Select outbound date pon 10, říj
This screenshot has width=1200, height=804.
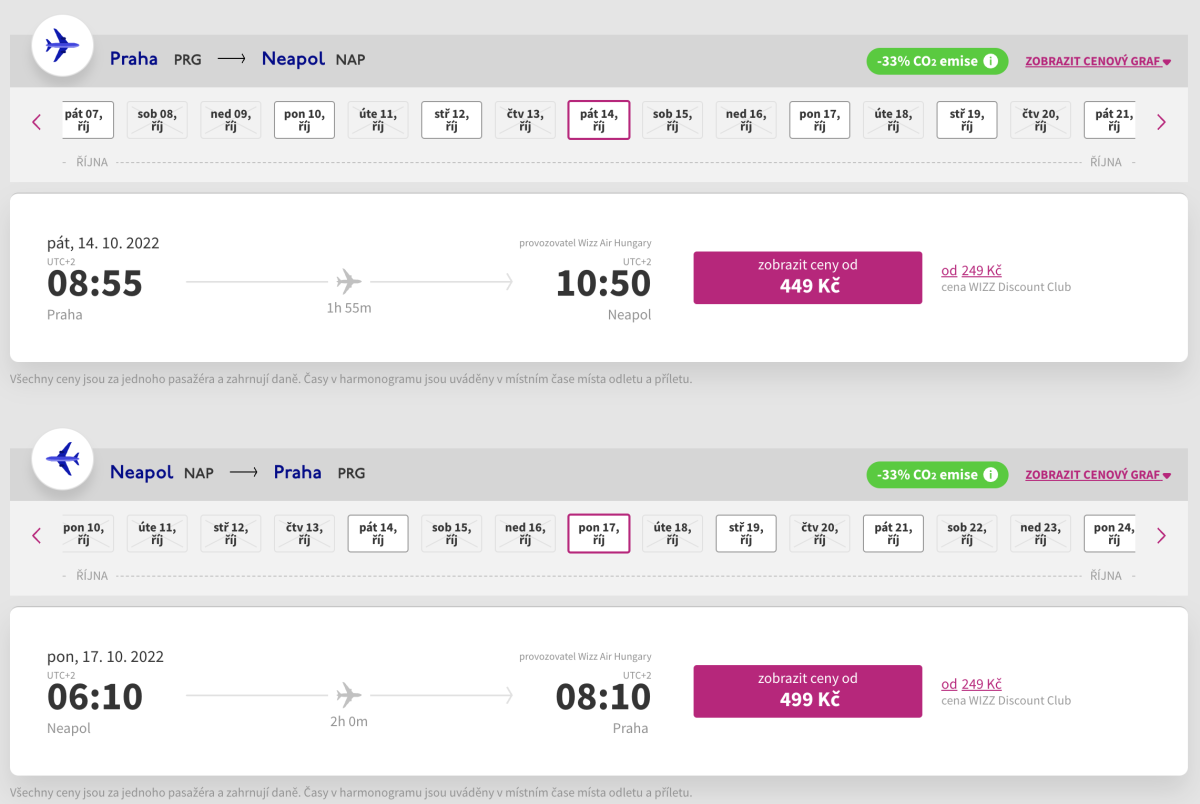pyautogui.click(x=304, y=120)
